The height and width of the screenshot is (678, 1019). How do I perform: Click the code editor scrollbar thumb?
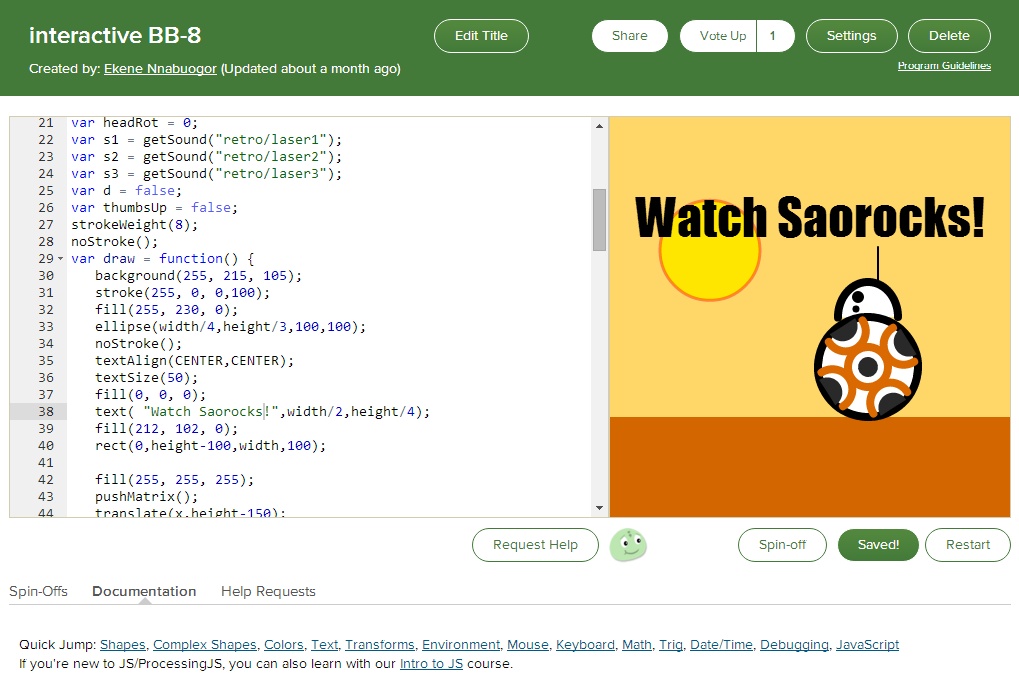pyautogui.click(x=599, y=220)
